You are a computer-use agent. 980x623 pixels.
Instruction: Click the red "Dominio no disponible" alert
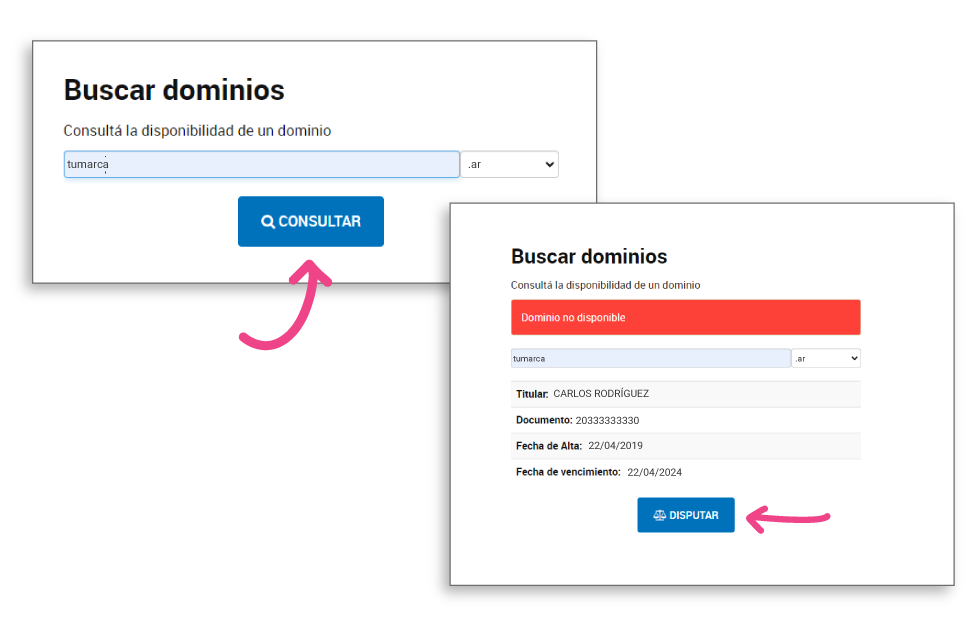(685, 317)
